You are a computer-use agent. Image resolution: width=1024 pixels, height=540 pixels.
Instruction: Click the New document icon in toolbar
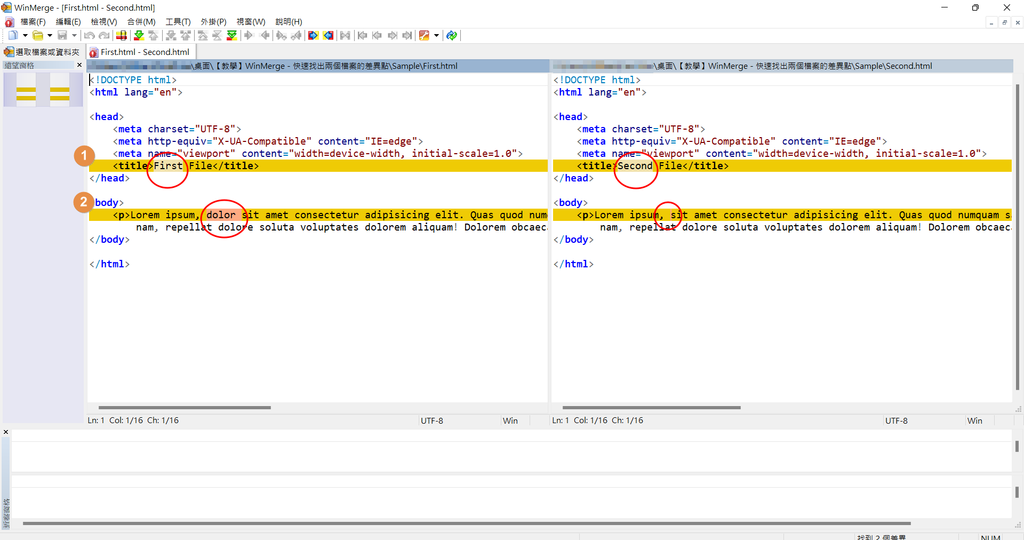pos(12,35)
